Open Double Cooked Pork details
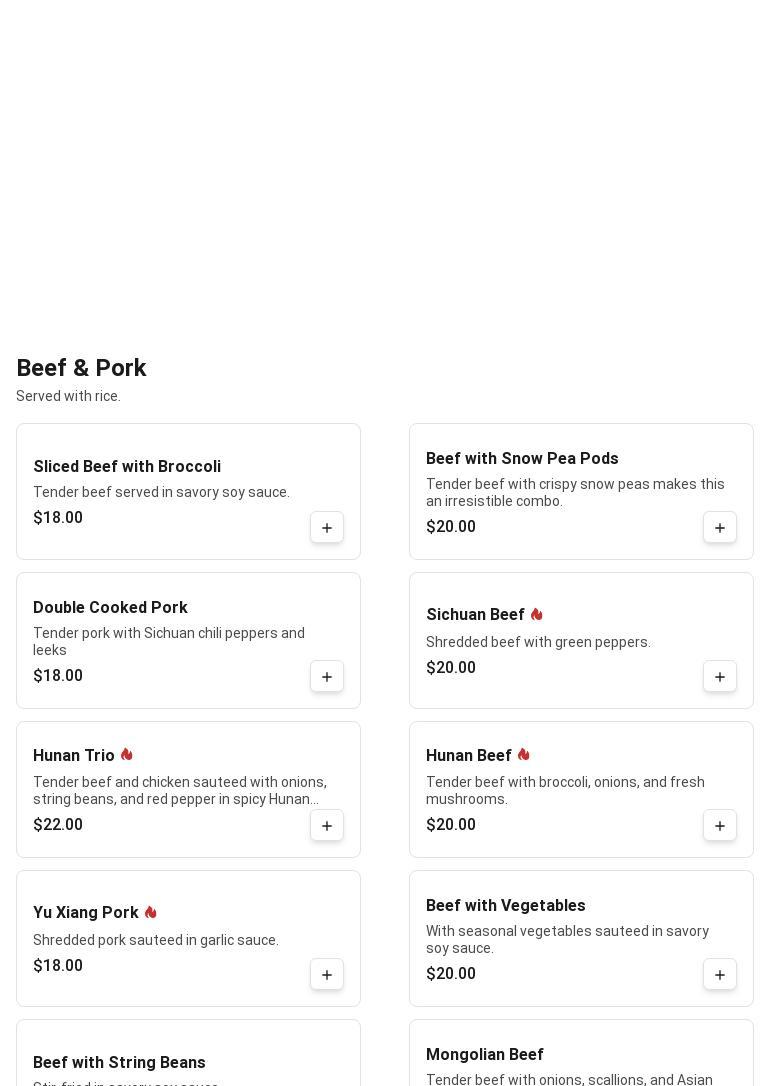 coord(110,608)
